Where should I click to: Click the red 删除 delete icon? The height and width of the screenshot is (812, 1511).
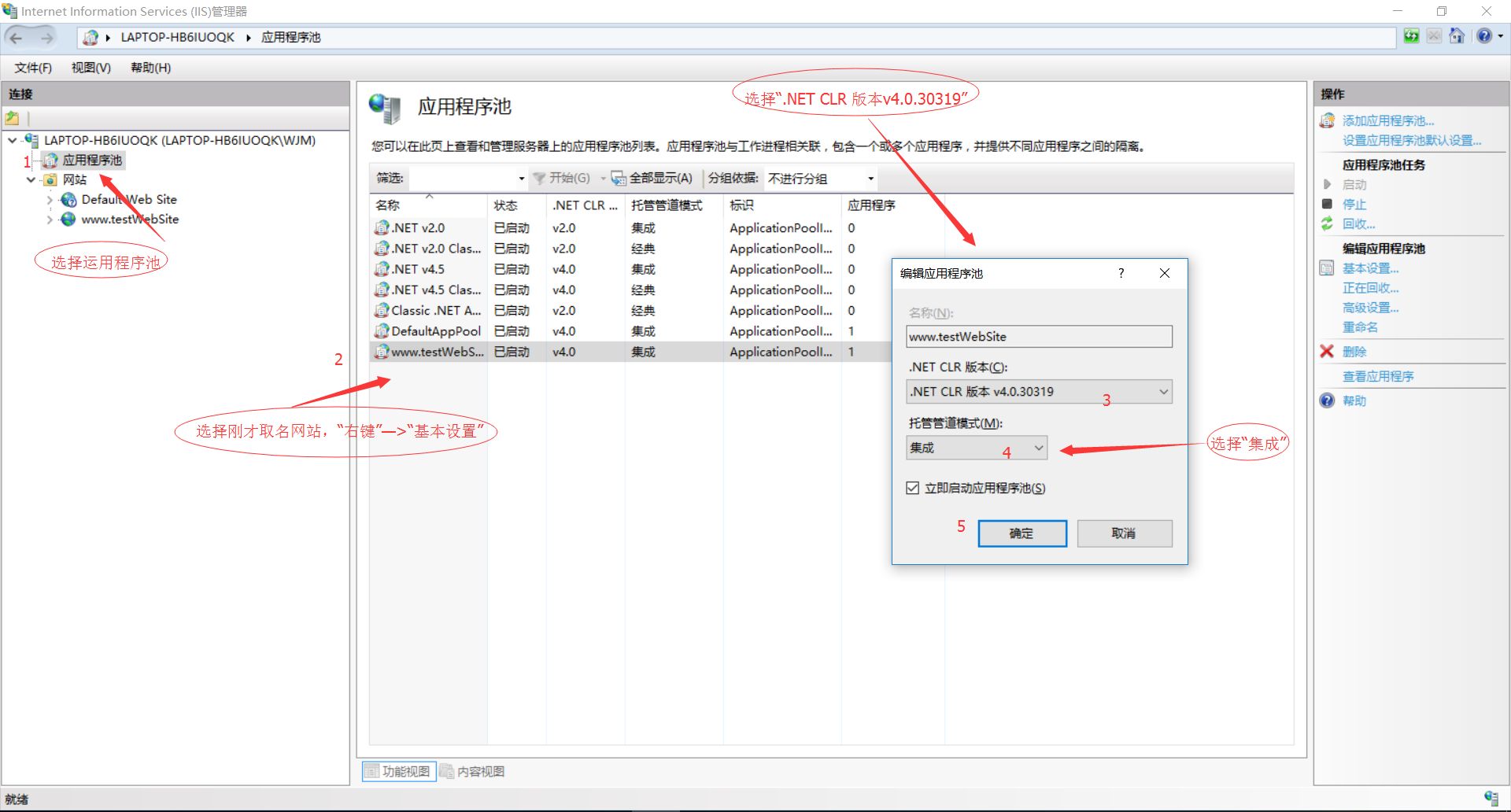[x=1327, y=351]
